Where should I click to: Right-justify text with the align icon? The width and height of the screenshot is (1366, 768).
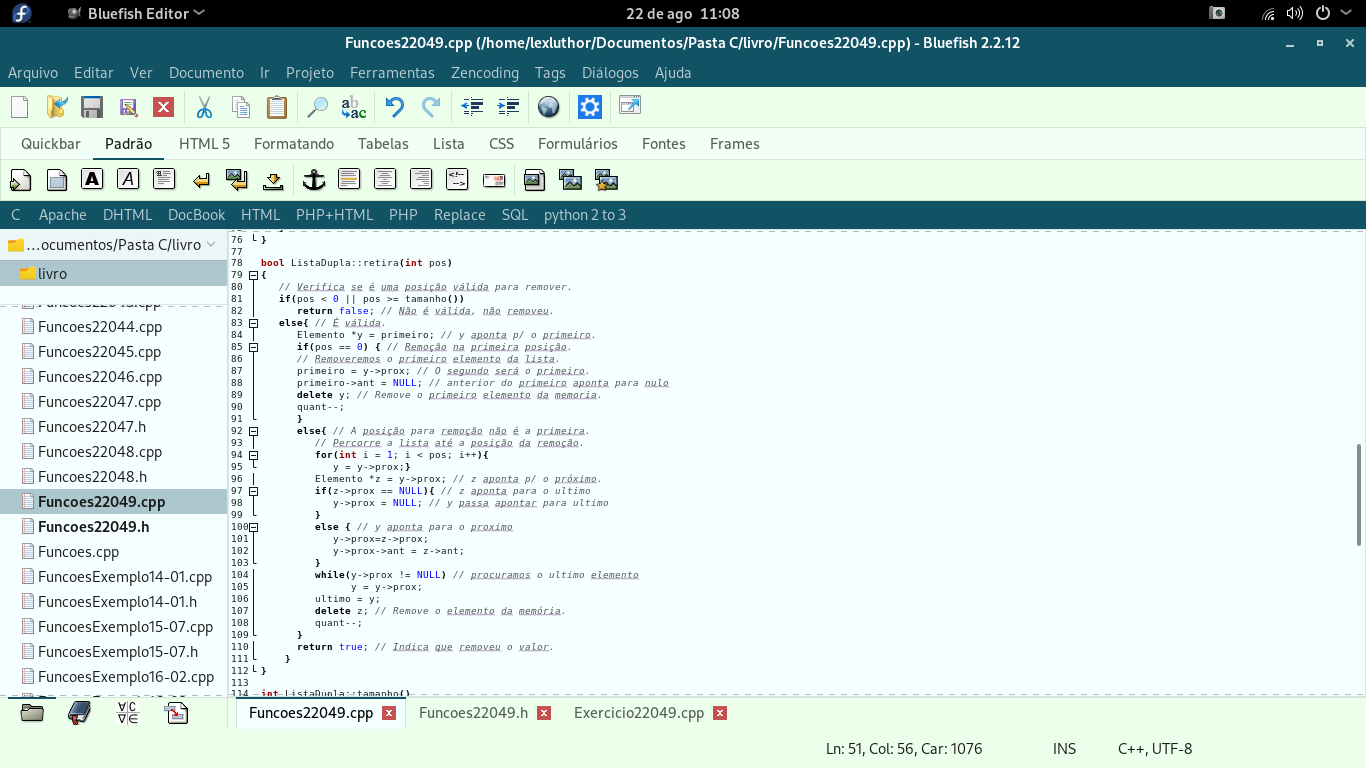421,180
